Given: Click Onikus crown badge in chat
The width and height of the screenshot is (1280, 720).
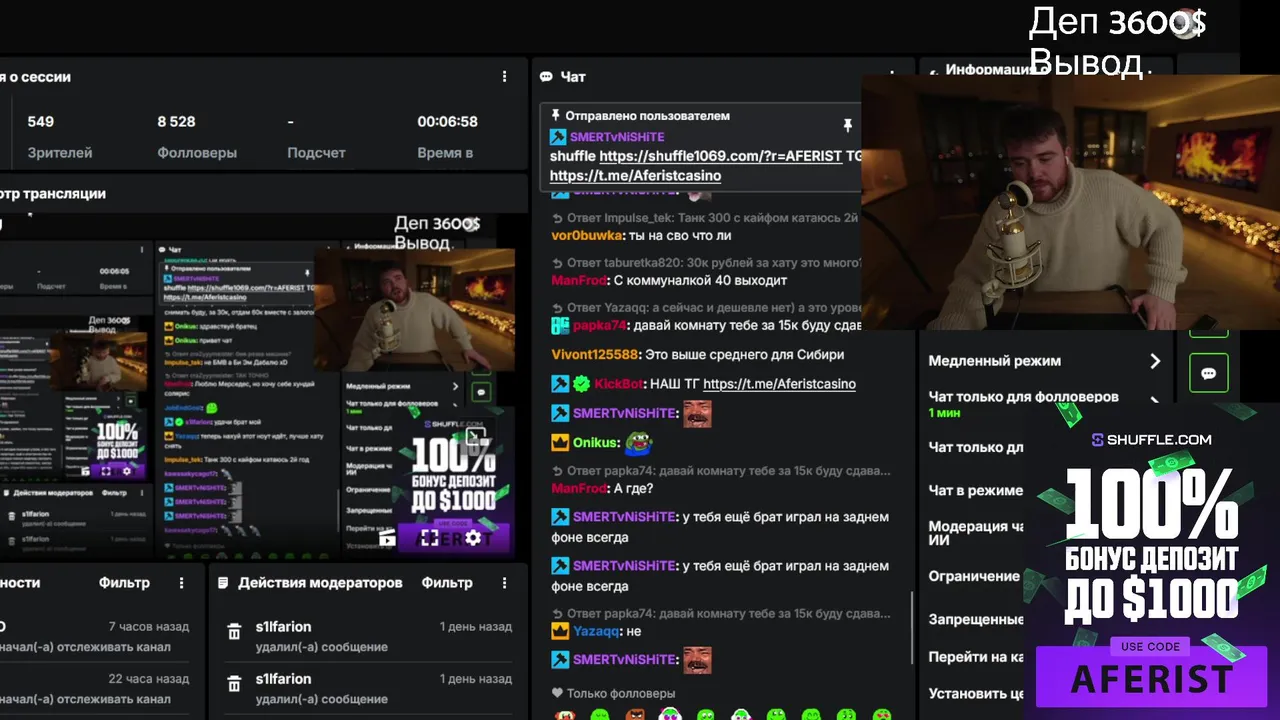Looking at the screenshot, I should (560, 442).
